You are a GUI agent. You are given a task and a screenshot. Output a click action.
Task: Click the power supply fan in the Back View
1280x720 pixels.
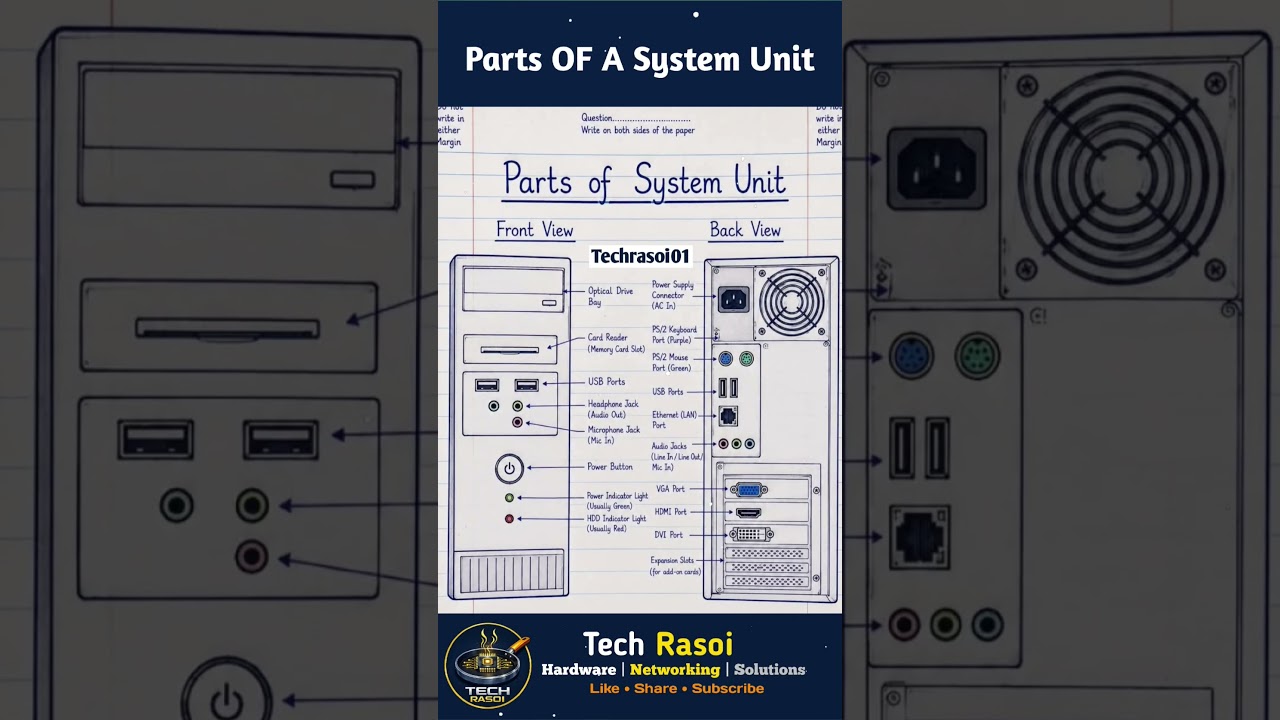[x=792, y=301]
